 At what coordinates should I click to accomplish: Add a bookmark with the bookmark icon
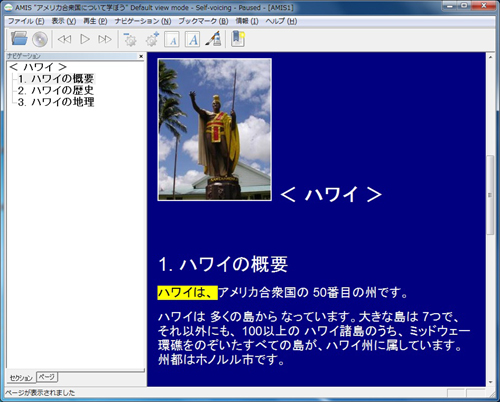pos(238,39)
